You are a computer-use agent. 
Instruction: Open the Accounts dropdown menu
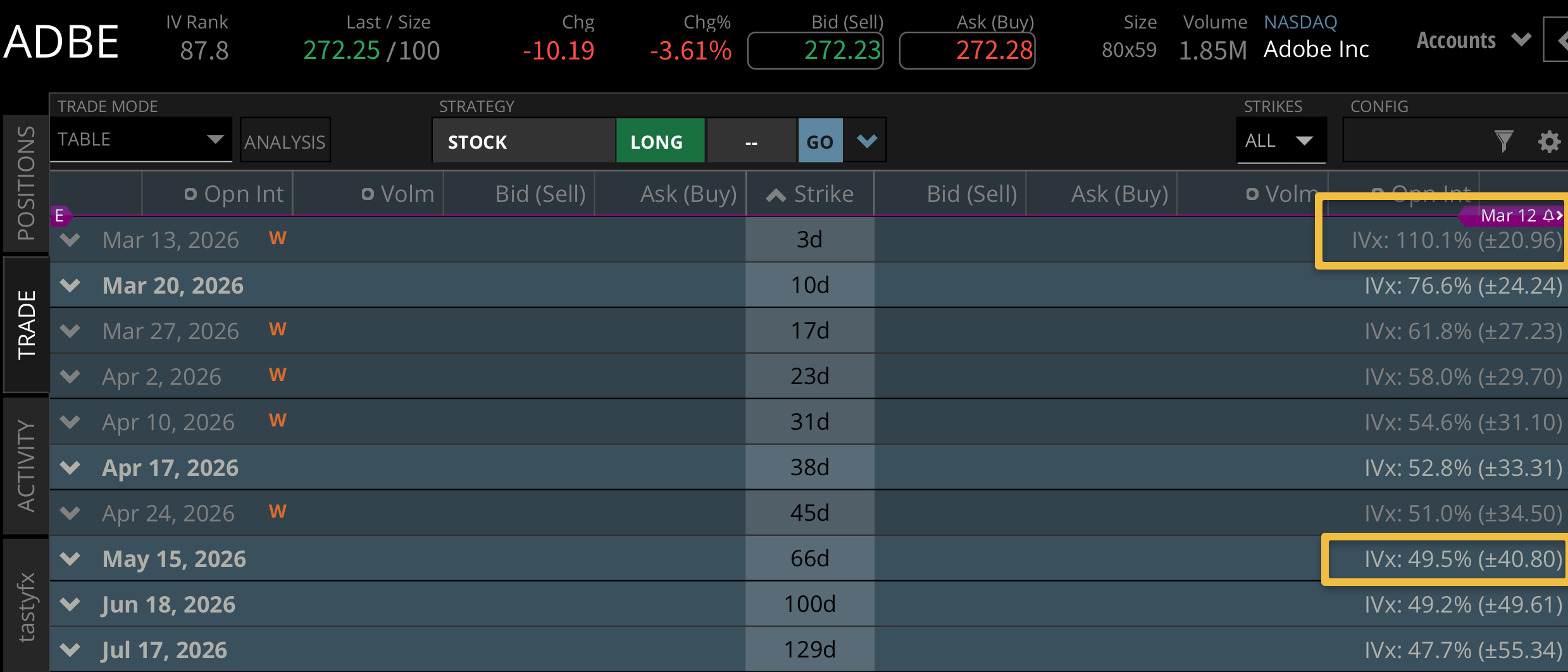click(1473, 40)
